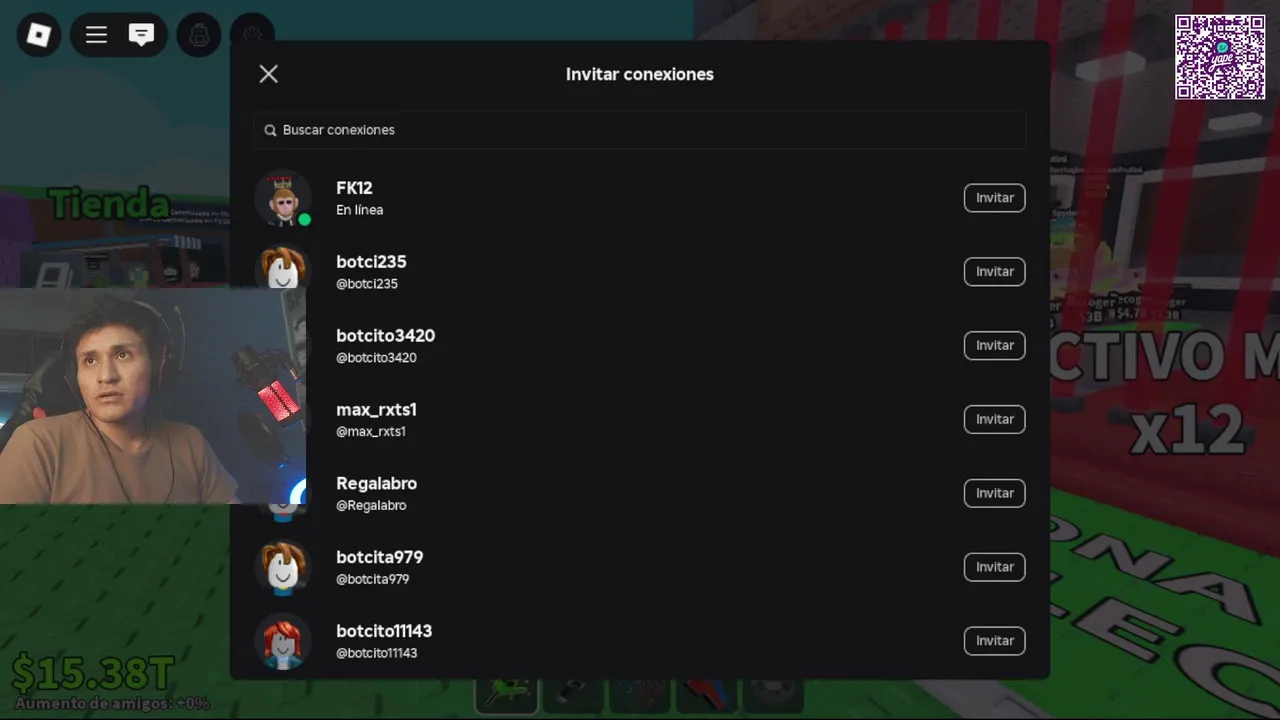The width and height of the screenshot is (1280, 720).
Task: Invite Regalabro to the server
Action: click(994, 493)
